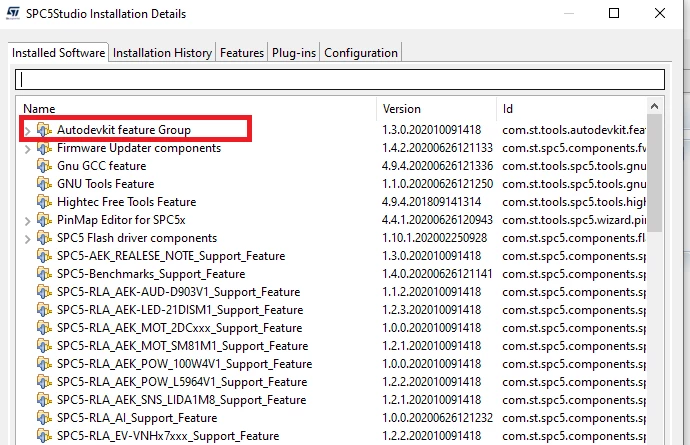690x445 pixels.
Task: Click the SPC5-RLA_AEK-LED-21DISM1 feature icon
Action: tap(44, 310)
